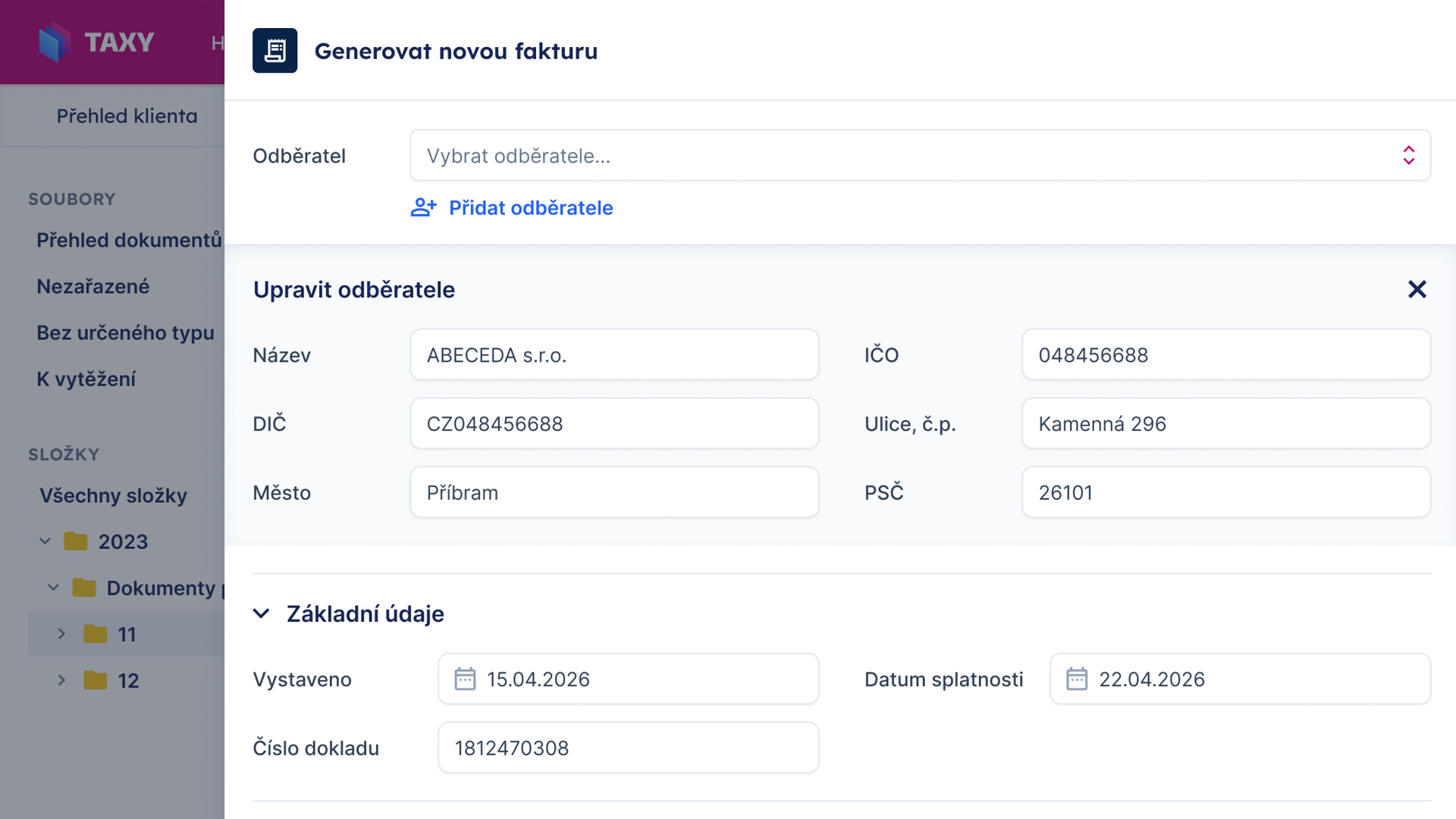The image size is (1456, 819).
Task: Click the calendar icon in Datum splatnosti field
Action: point(1077,679)
